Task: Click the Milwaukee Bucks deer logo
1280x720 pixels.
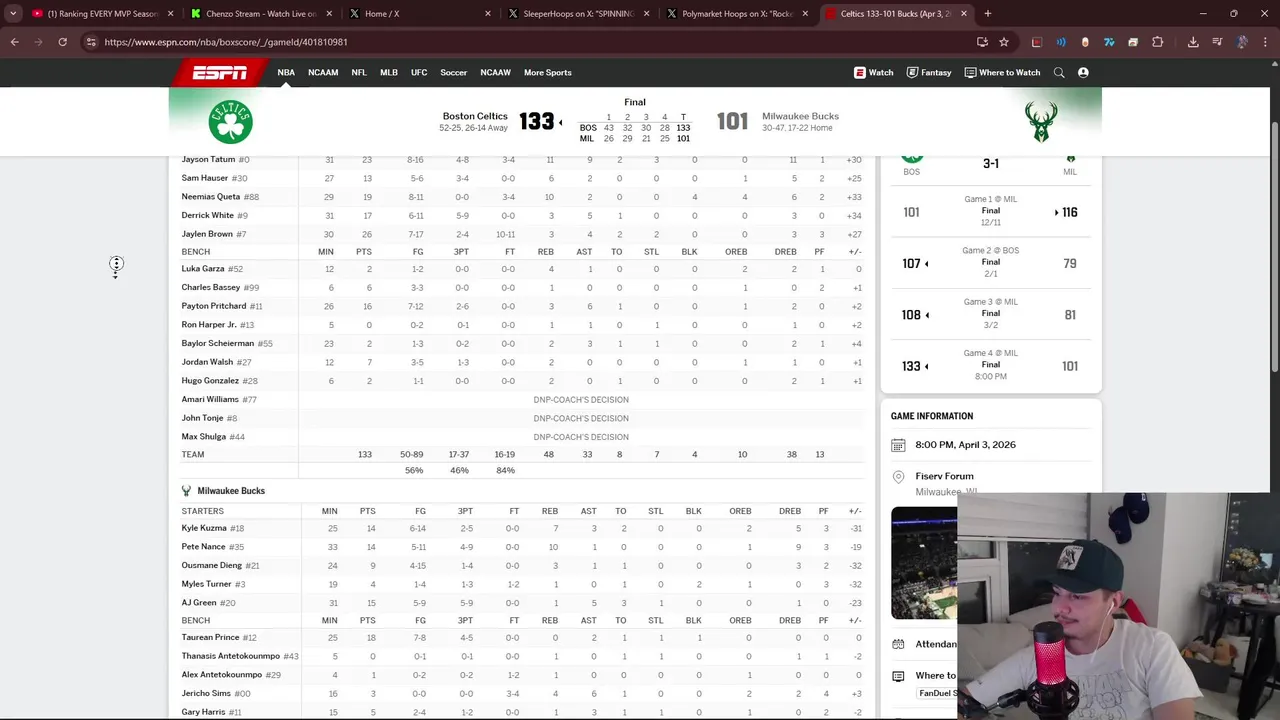Action: click(1041, 122)
